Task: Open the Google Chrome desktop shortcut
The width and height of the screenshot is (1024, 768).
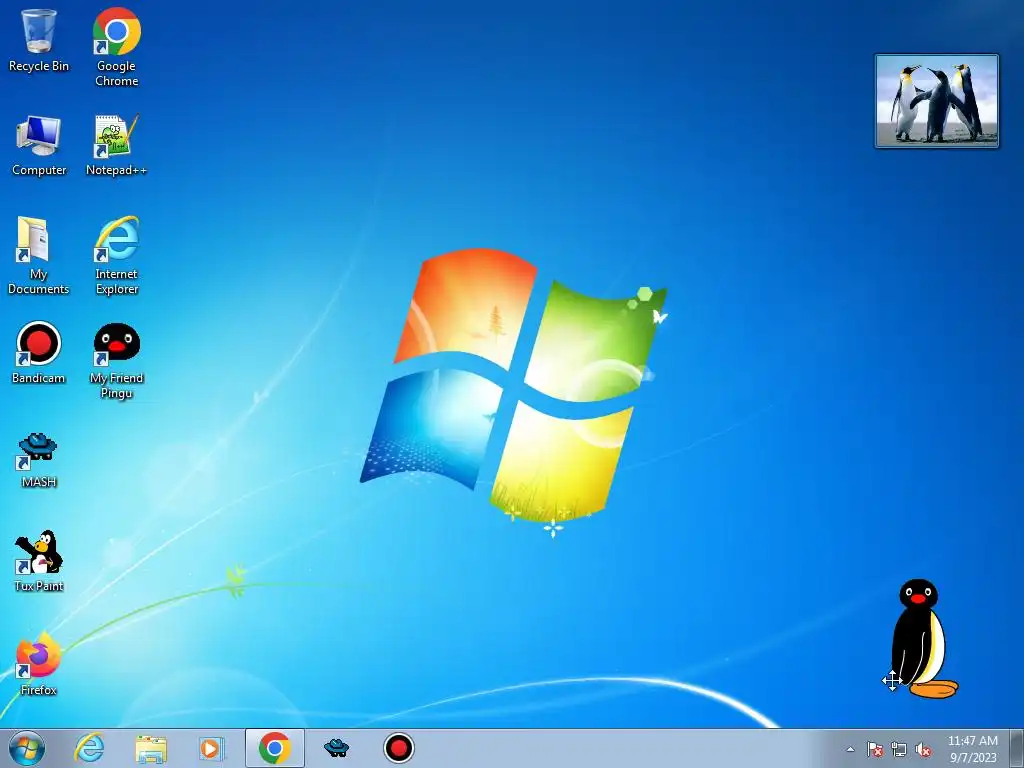Action: 116,47
